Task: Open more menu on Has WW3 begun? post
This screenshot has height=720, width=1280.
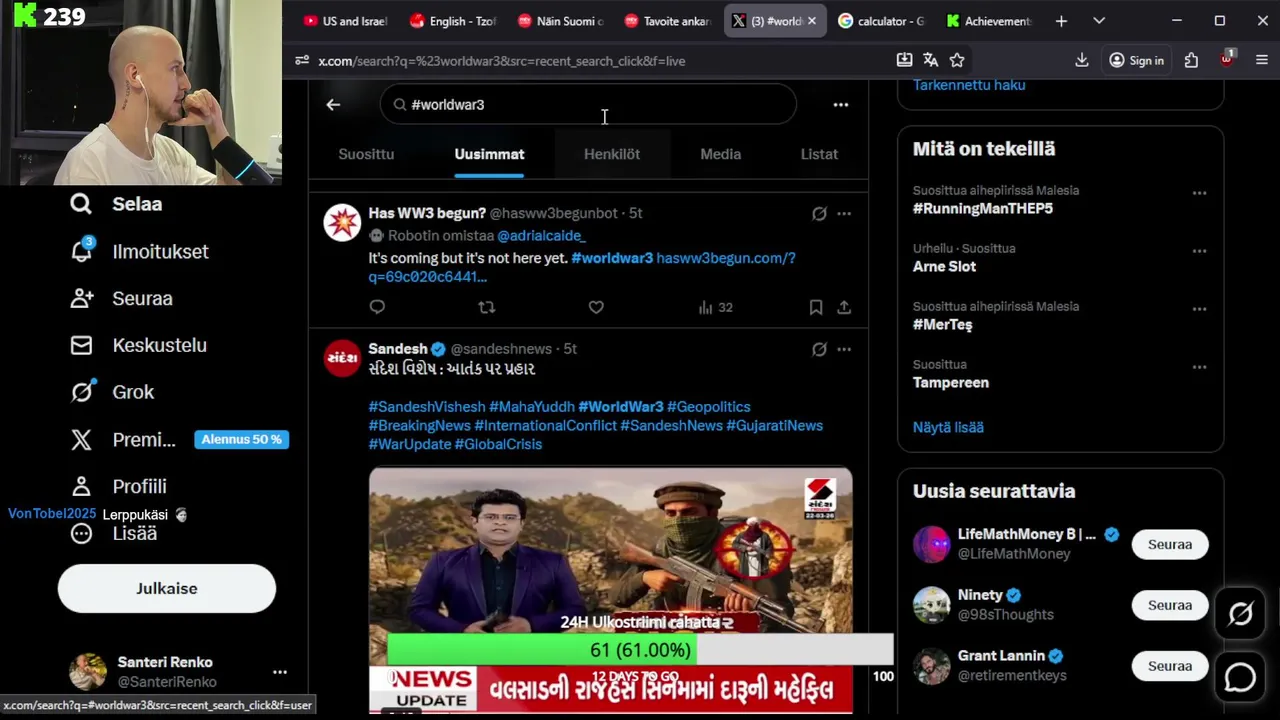Action: click(844, 213)
